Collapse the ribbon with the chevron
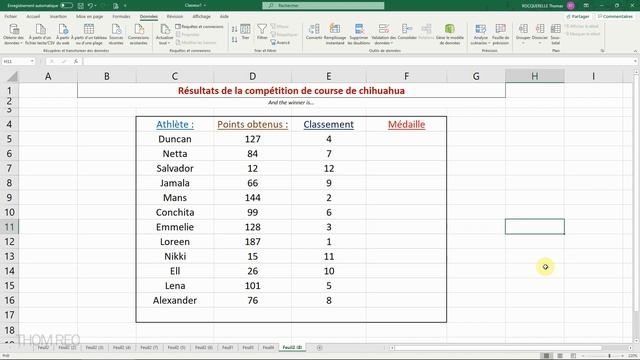Image resolution: width=640 pixels, height=360 pixels. [635, 51]
